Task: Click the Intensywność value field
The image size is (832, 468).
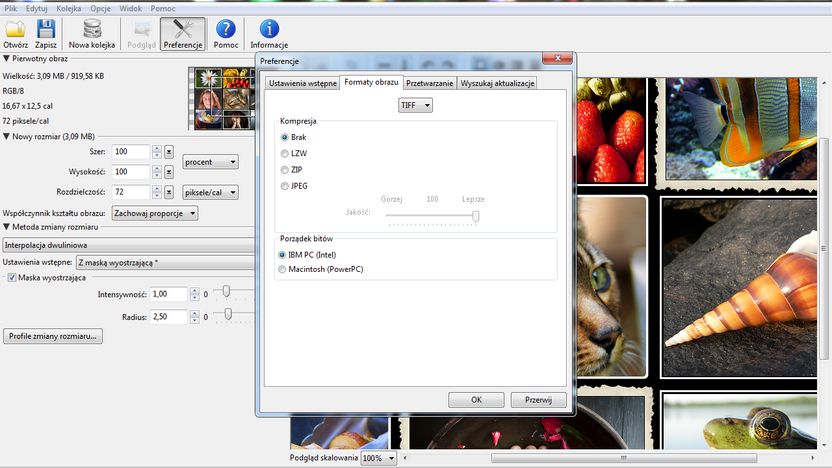Action: coord(169,294)
